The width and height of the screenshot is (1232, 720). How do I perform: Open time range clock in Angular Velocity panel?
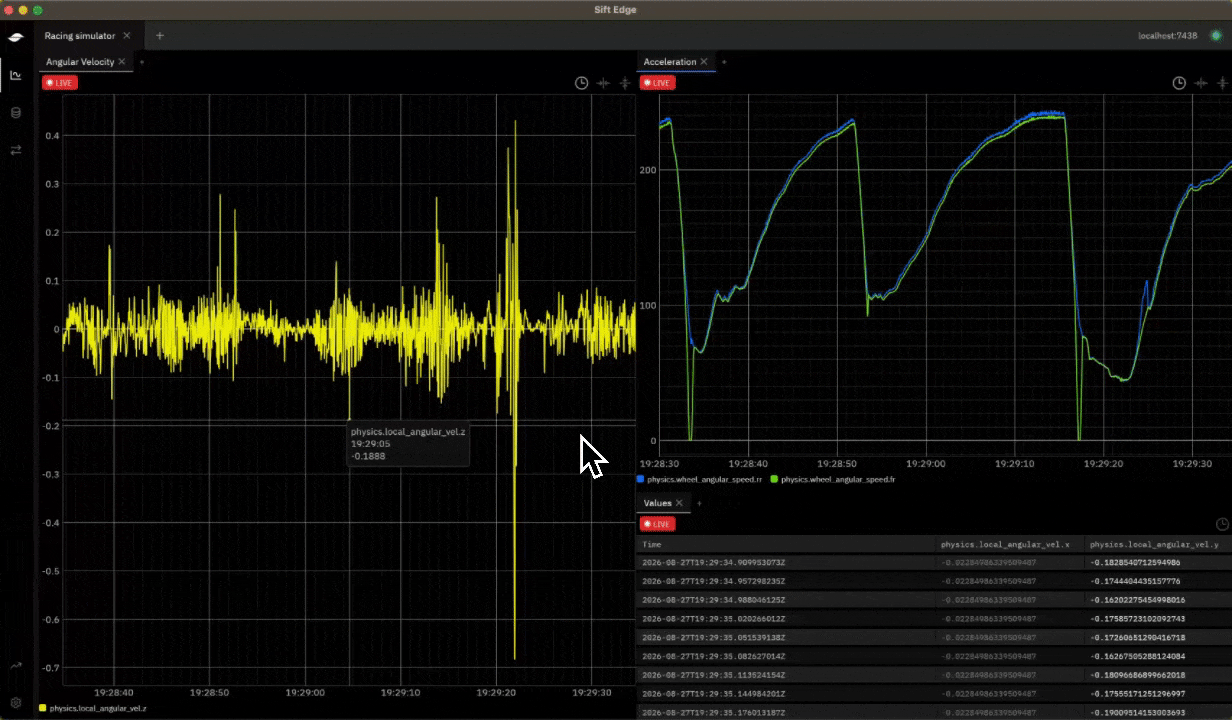581,83
